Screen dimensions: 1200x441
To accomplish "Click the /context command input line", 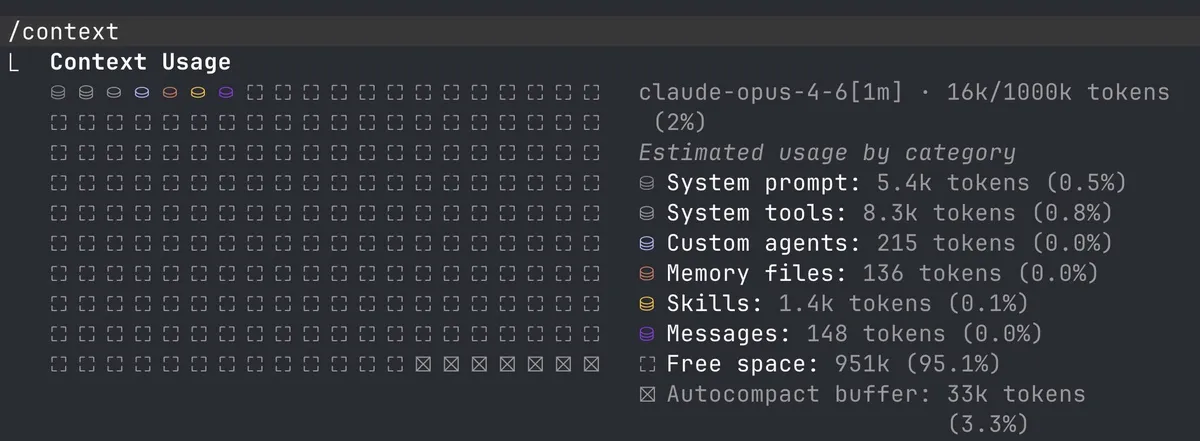I will click(600, 32).
